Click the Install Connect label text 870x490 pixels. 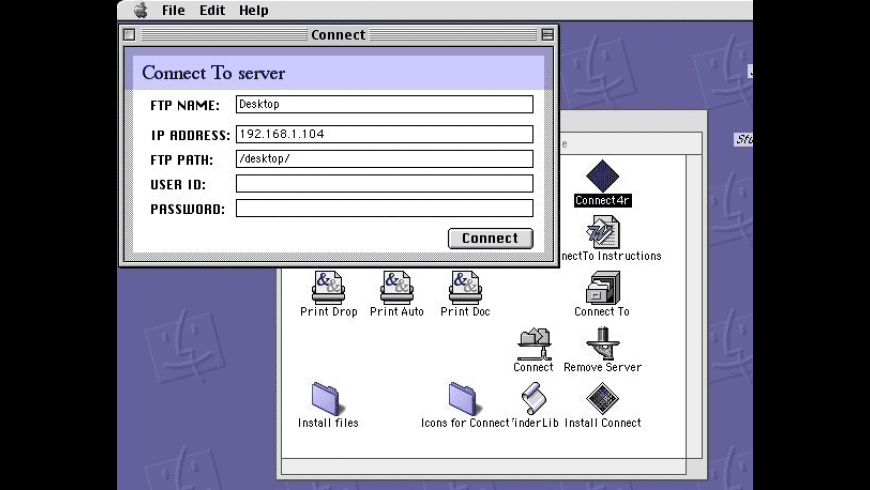click(x=603, y=423)
